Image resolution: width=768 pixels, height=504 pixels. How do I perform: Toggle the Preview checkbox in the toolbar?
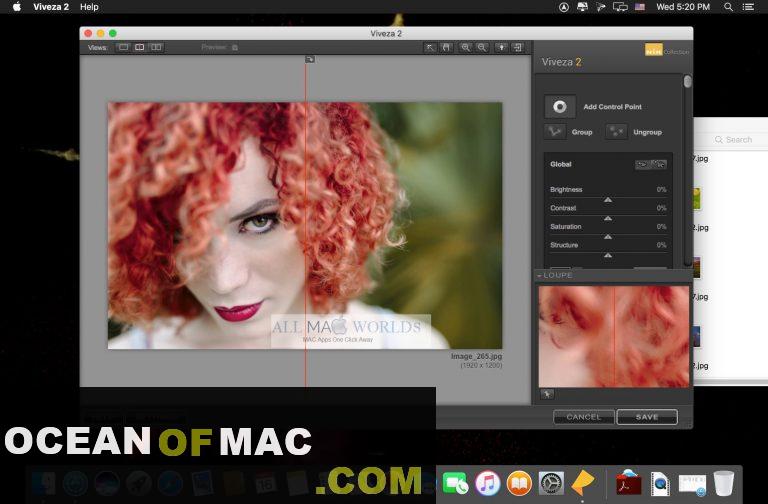click(x=235, y=48)
